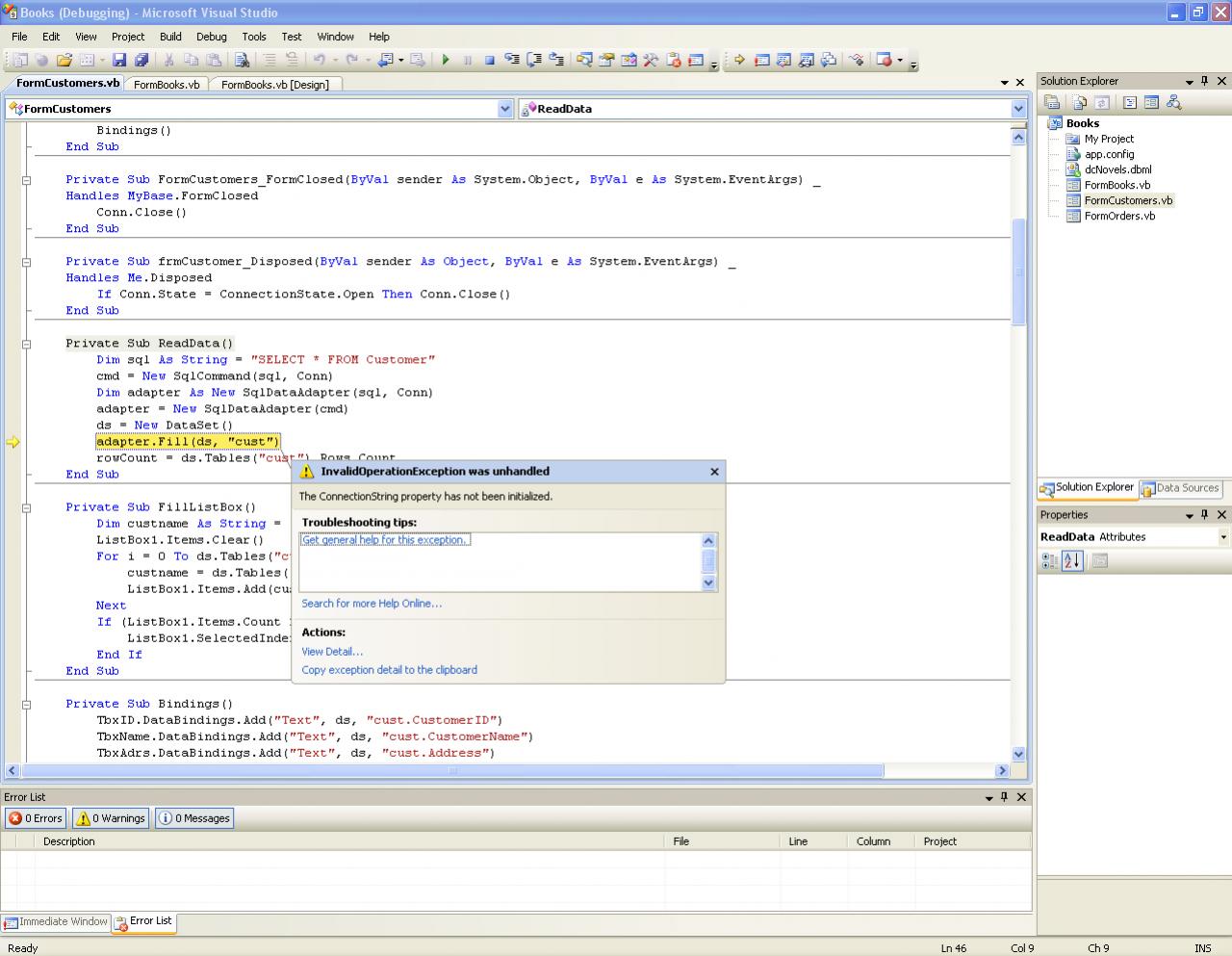
Task: Click 'Search for more Help Online...' link
Action: 372,604
